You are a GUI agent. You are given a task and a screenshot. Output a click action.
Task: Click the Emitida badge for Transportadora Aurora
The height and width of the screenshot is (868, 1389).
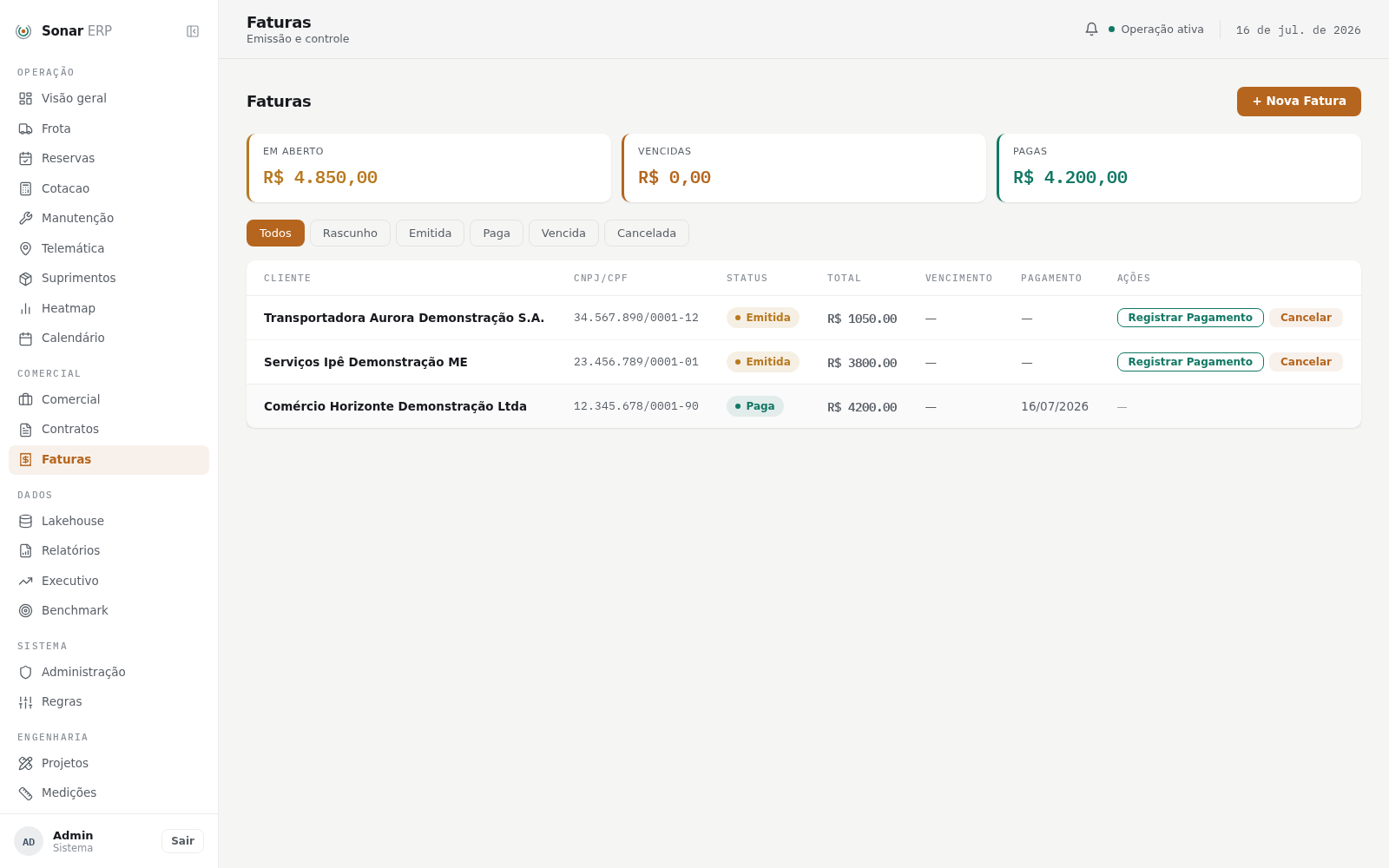(763, 318)
